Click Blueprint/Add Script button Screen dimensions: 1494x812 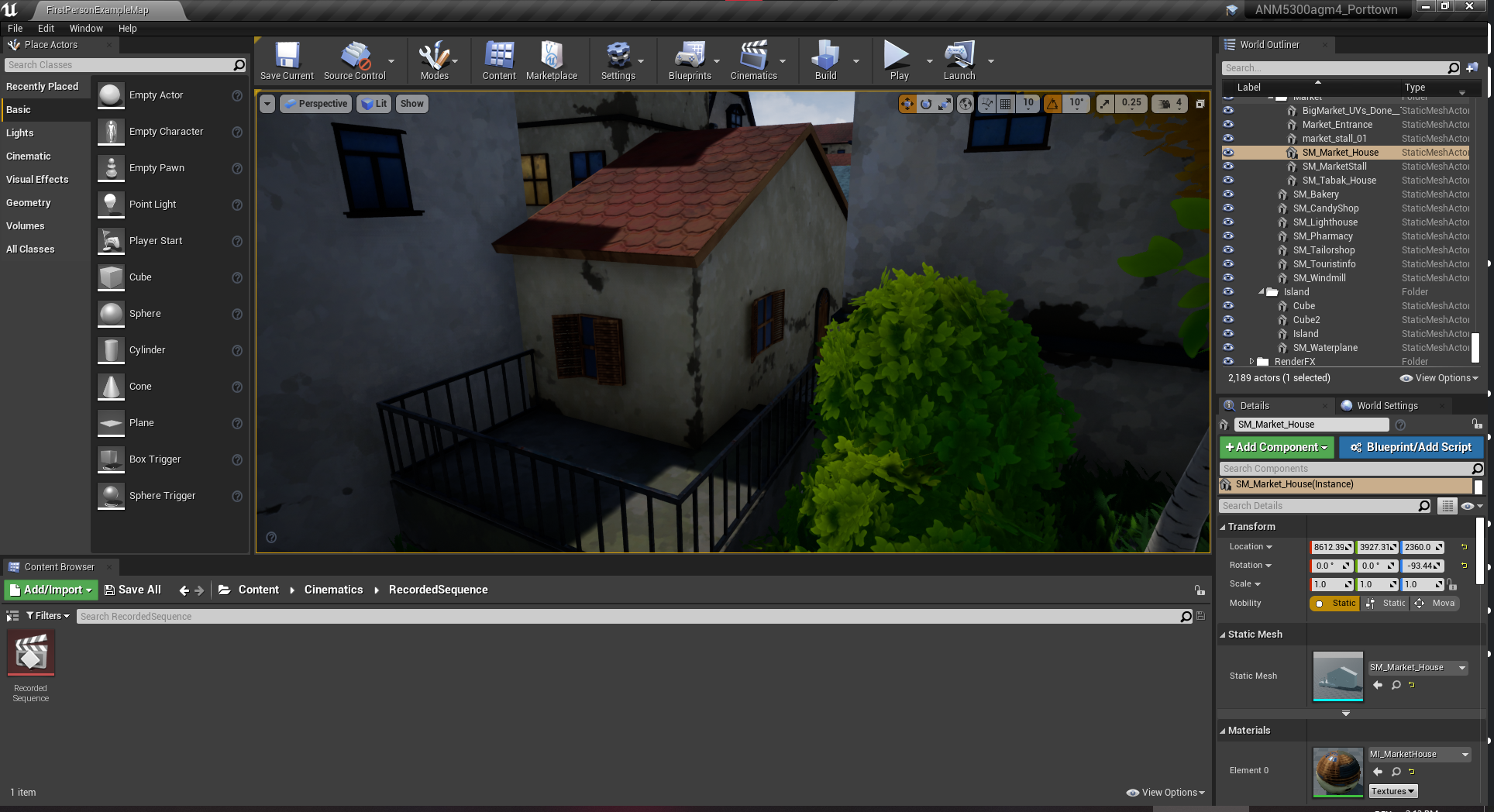[x=1410, y=447]
